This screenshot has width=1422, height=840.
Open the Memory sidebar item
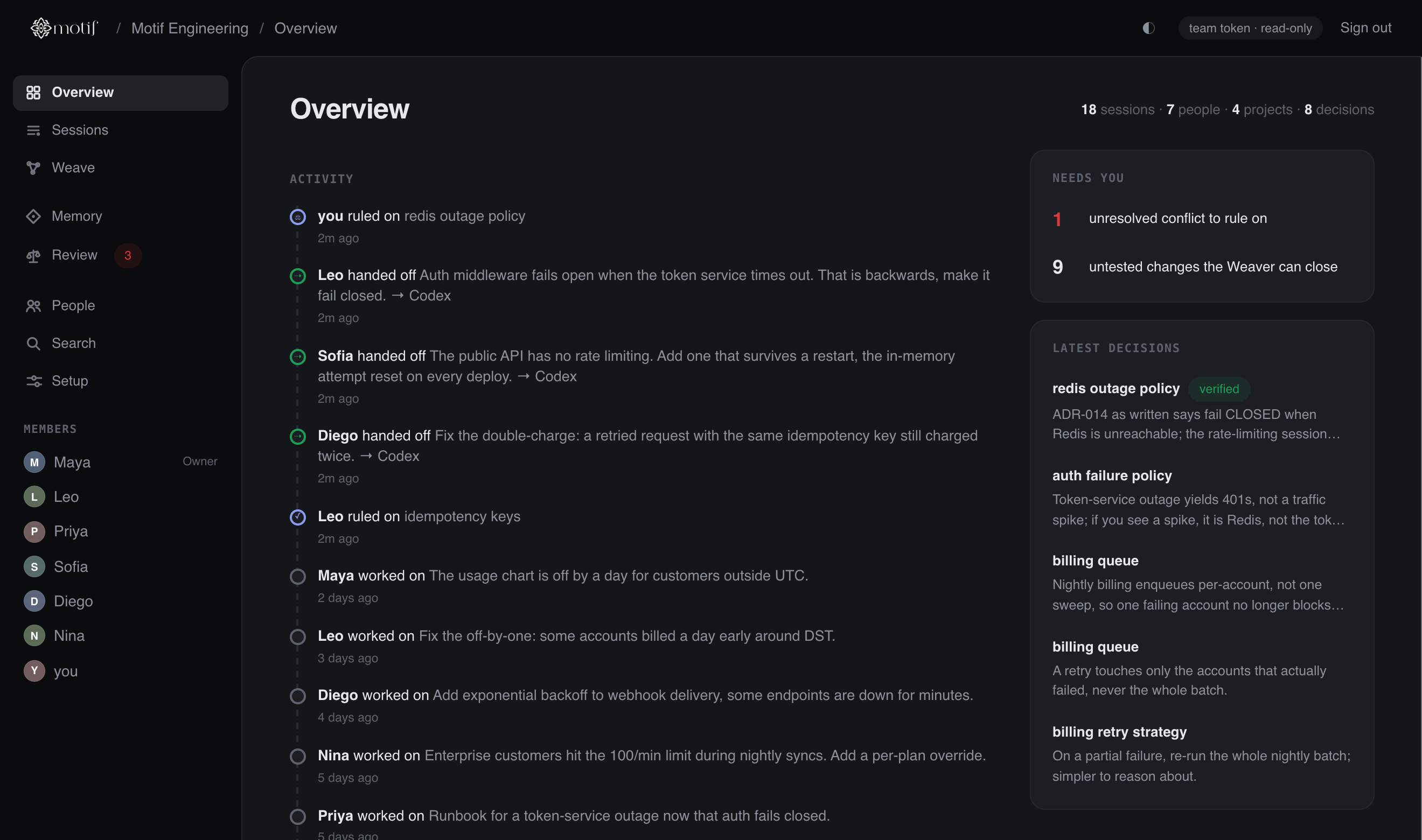pyautogui.click(x=121, y=216)
